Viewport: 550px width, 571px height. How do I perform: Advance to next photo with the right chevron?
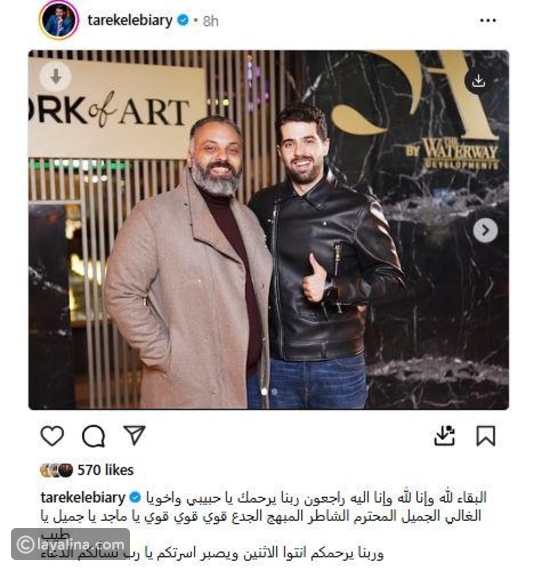[x=485, y=230]
